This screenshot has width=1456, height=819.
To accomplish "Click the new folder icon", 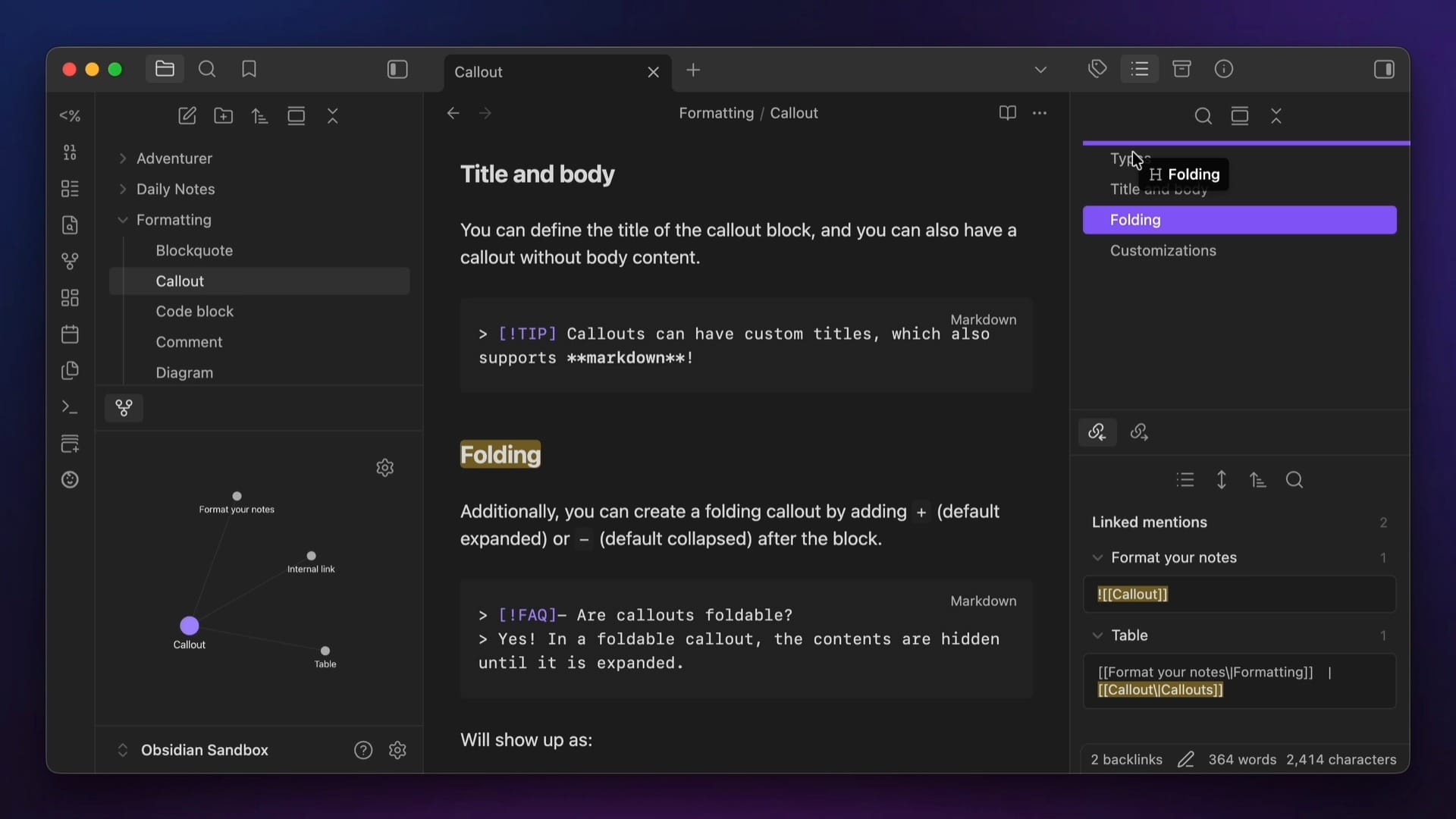I will pyautogui.click(x=223, y=116).
